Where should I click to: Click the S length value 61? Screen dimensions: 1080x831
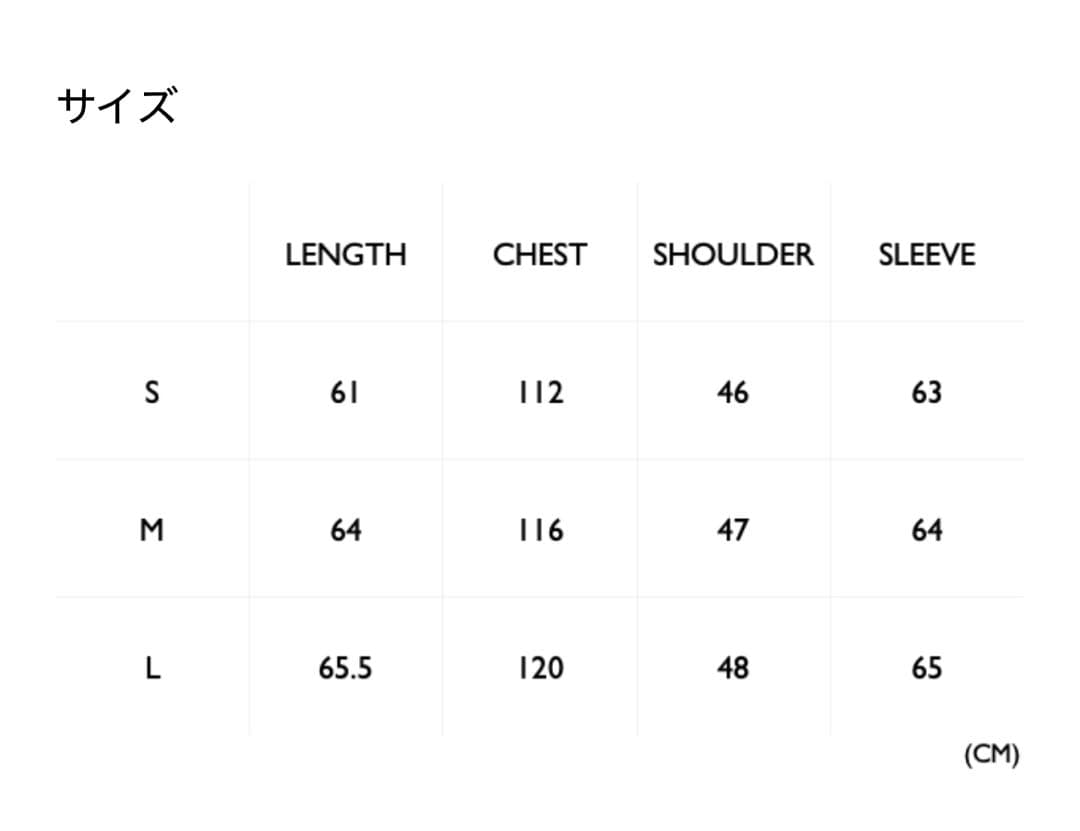345,392
